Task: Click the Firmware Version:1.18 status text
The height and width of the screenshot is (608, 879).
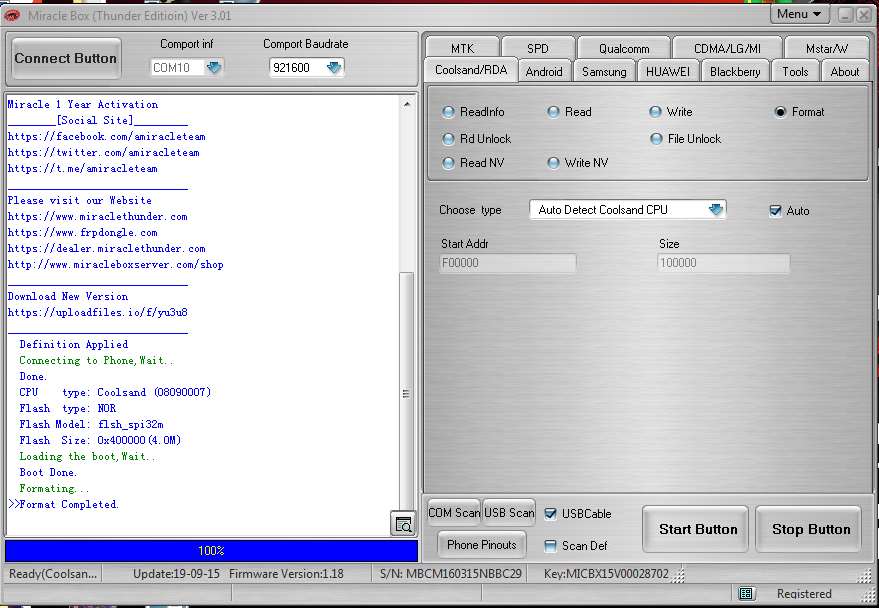Action: [286, 574]
